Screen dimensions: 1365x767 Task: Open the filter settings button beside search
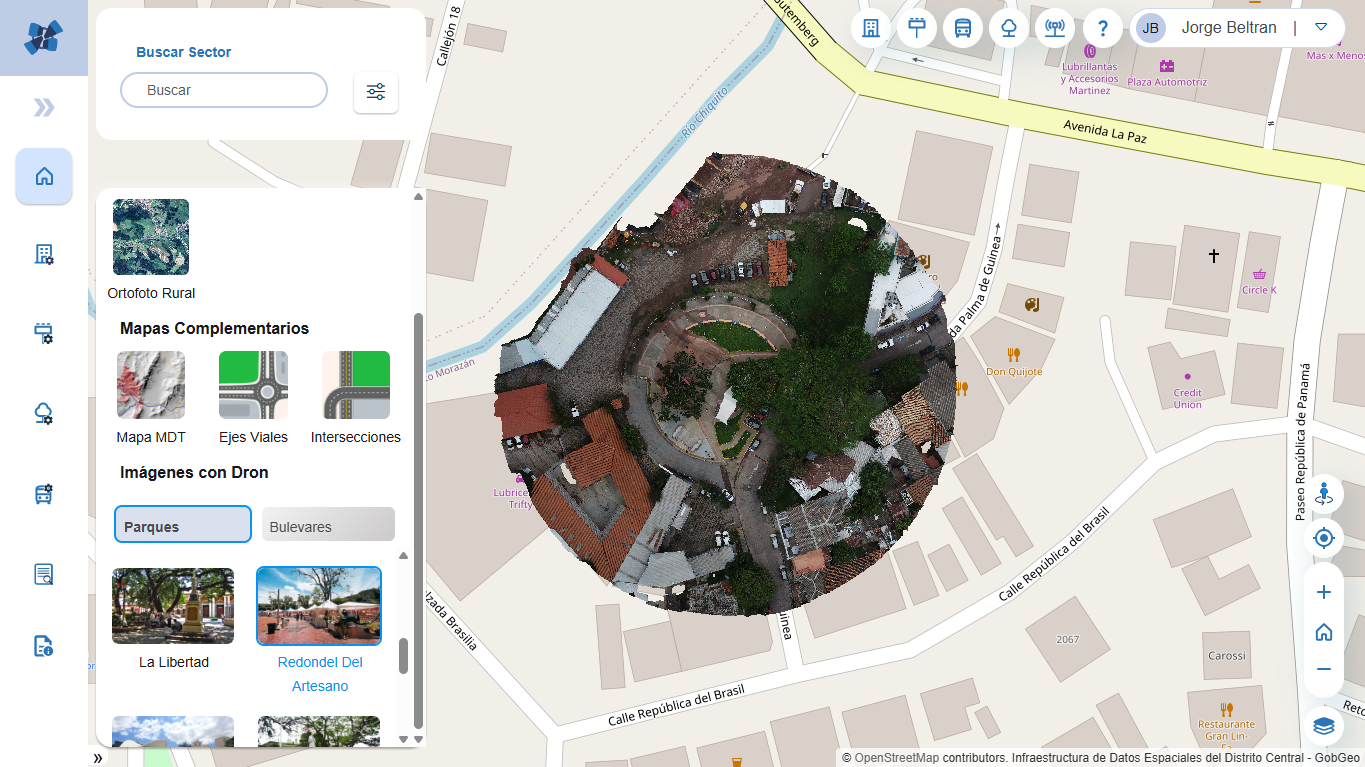(x=376, y=92)
